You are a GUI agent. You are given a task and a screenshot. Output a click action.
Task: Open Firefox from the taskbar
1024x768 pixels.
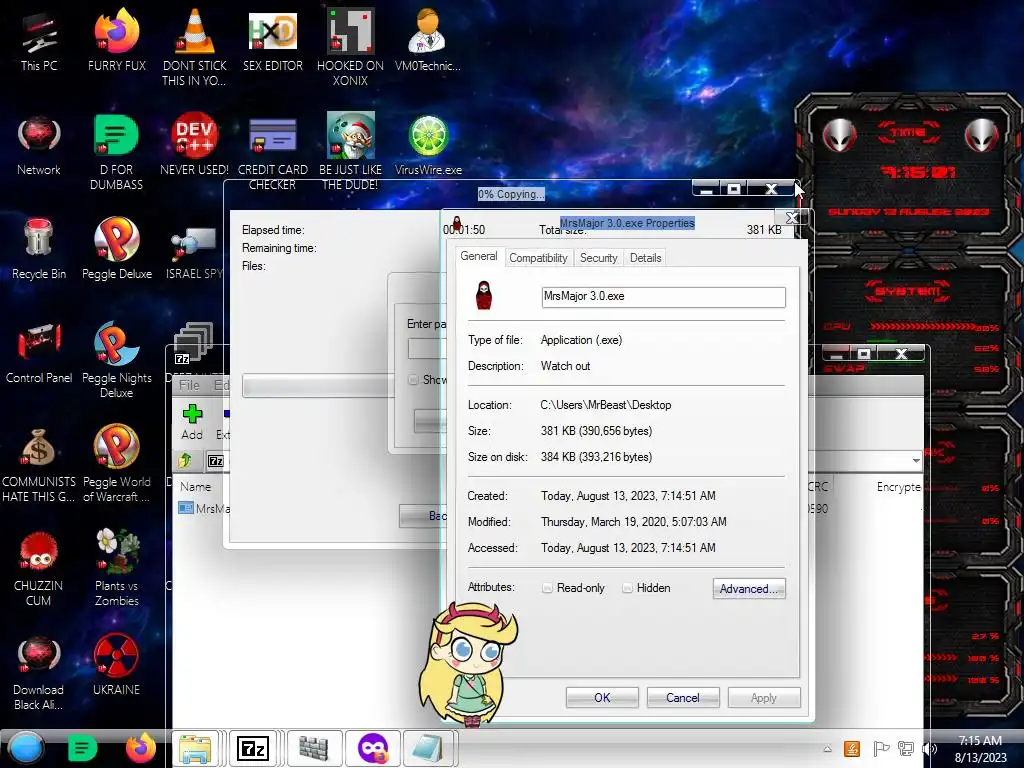[x=140, y=748]
